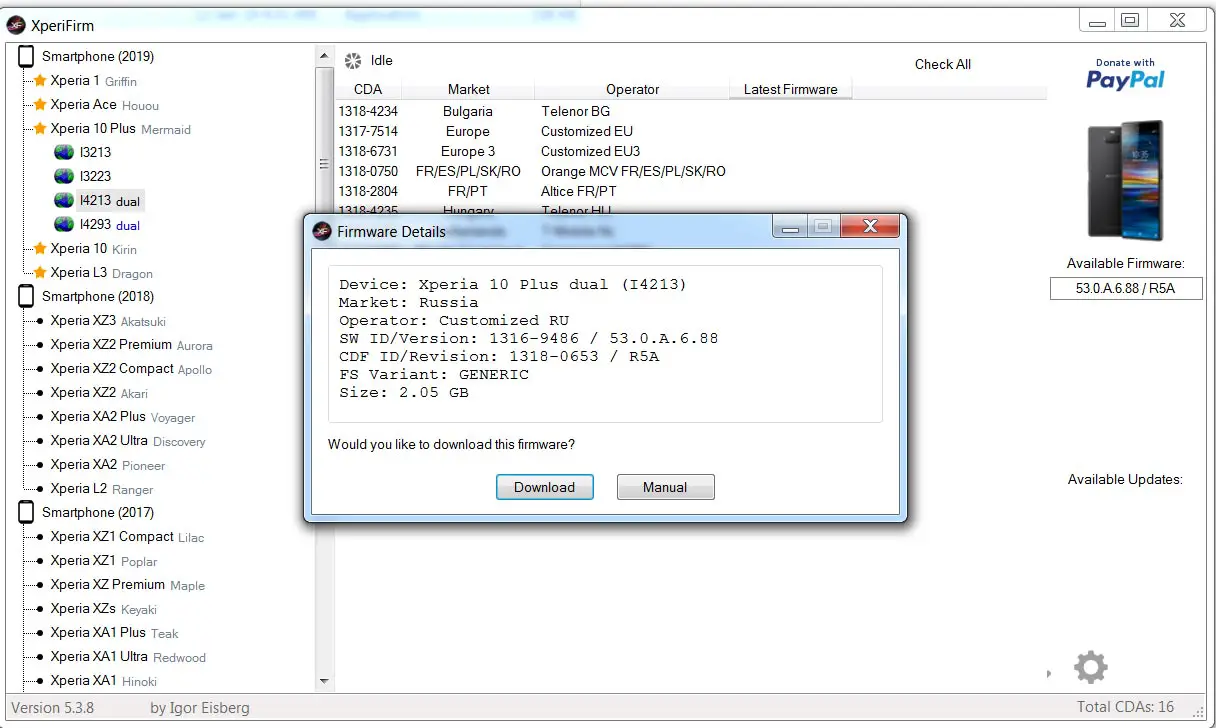Click the star icon beside Xperia L3
Viewport: 1216px width, 728px height.
tap(40, 273)
